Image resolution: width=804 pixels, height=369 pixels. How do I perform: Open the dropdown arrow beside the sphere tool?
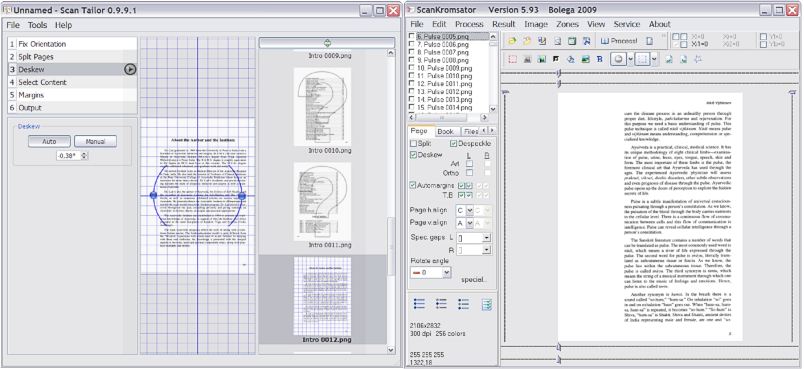tap(630, 59)
